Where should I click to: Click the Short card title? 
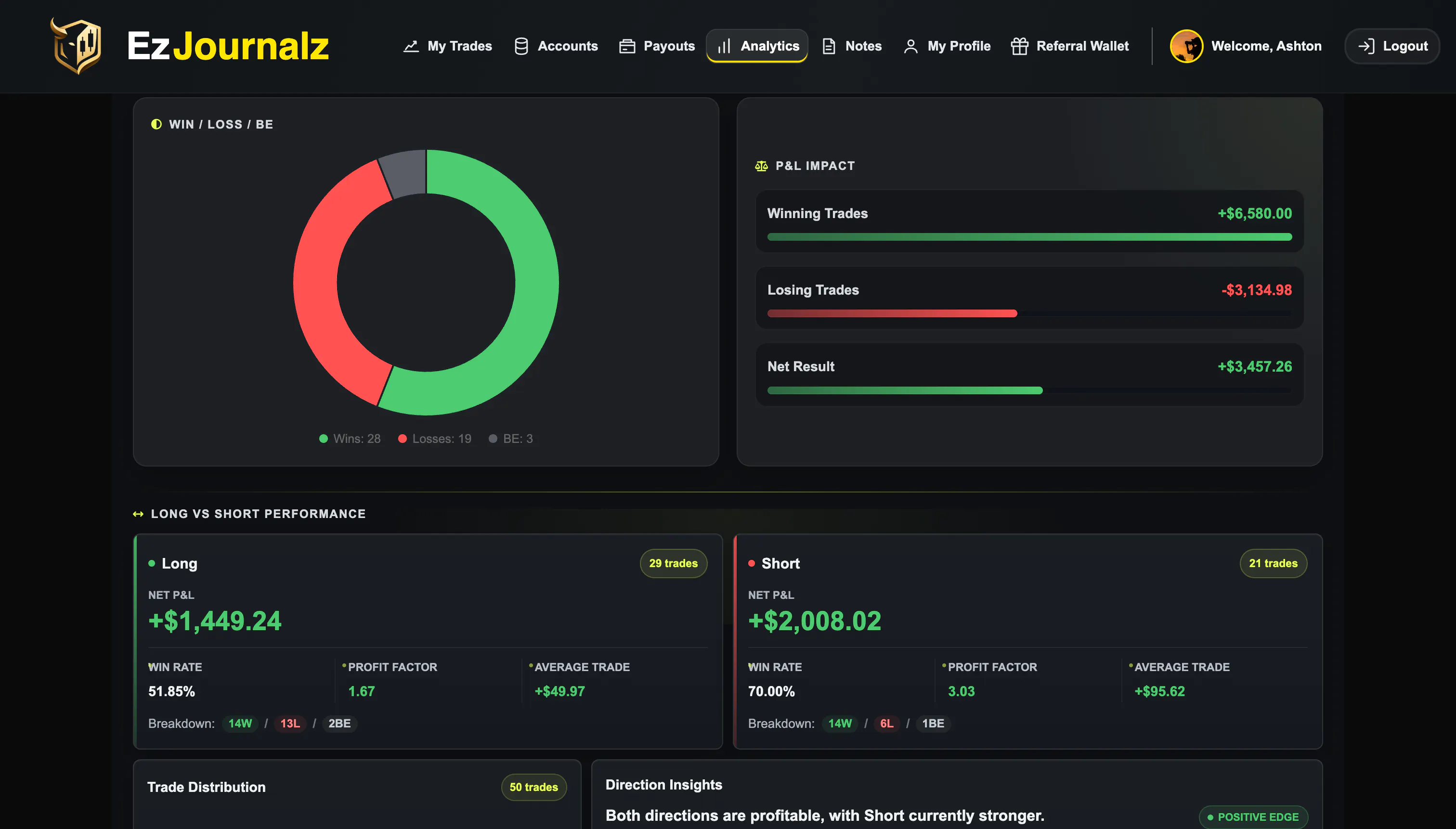pyautogui.click(x=780, y=563)
